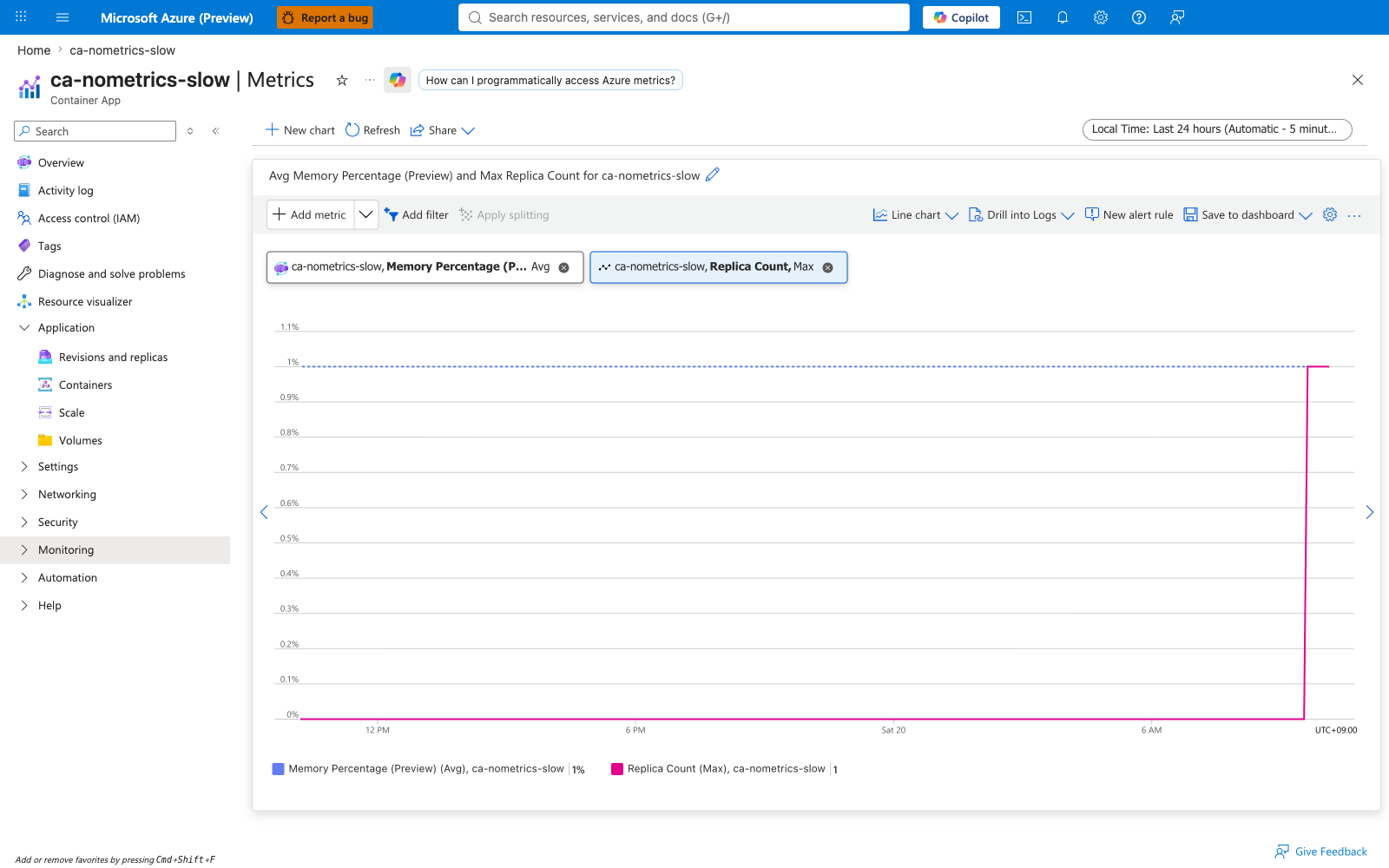Click the Report a bug button
This screenshot has width=1389, height=868.
(325, 17)
